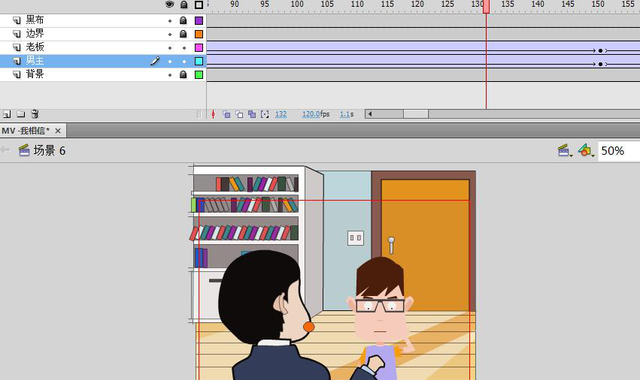640x380 pixels.
Task: Click the eye icon in timeline header
Action: (169, 4)
